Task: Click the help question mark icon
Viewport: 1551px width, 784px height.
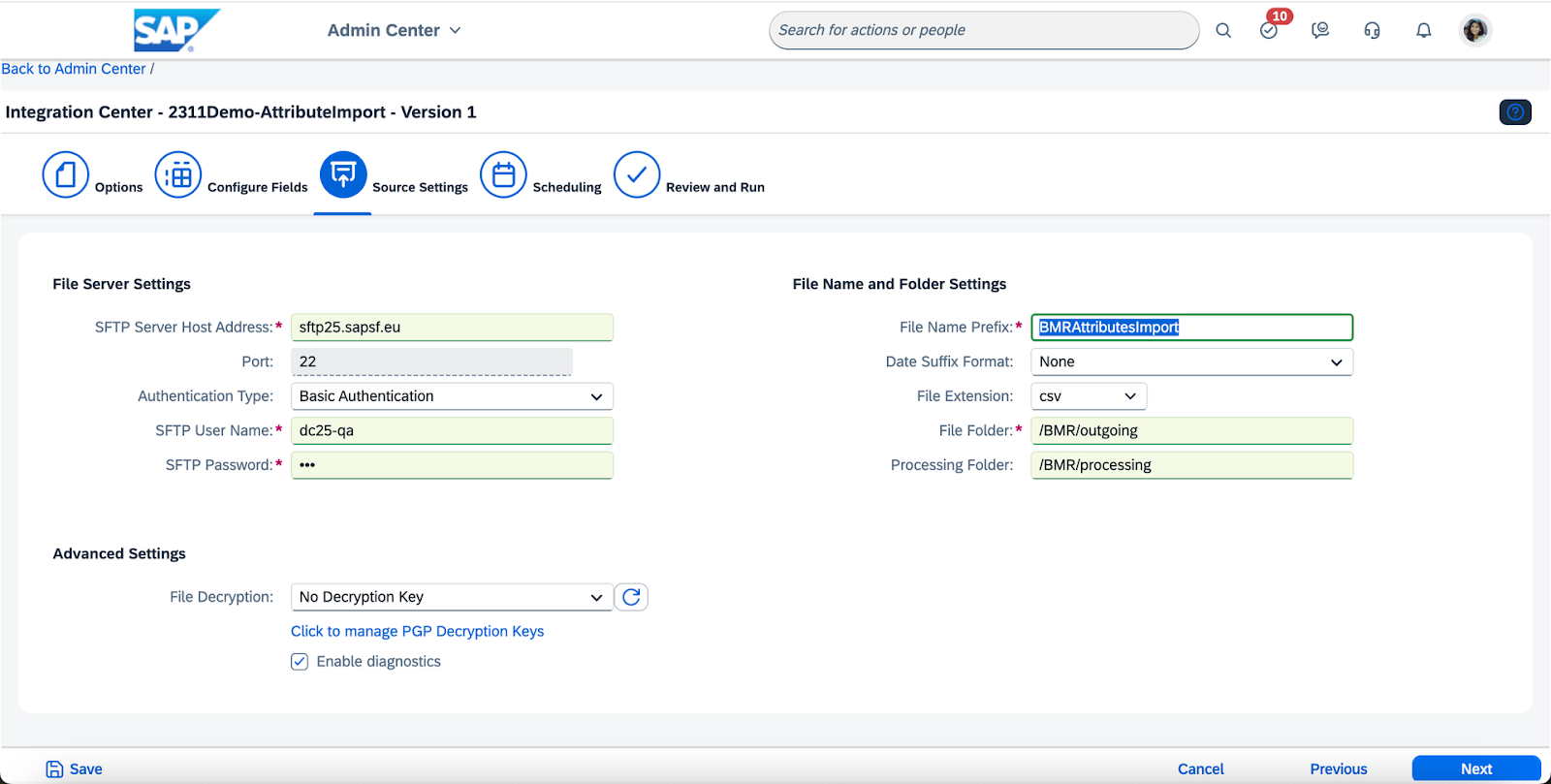Action: point(1515,112)
